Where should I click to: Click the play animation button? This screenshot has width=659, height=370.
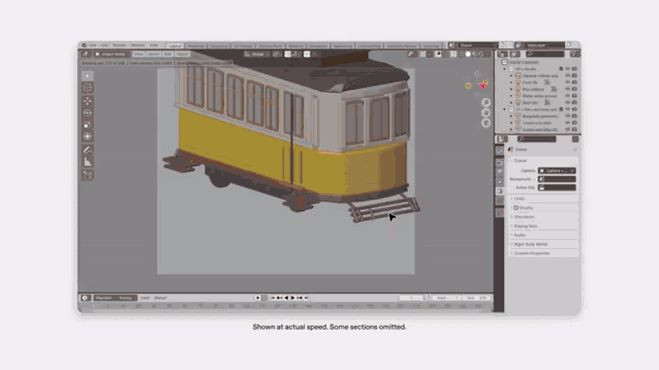[x=293, y=298]
